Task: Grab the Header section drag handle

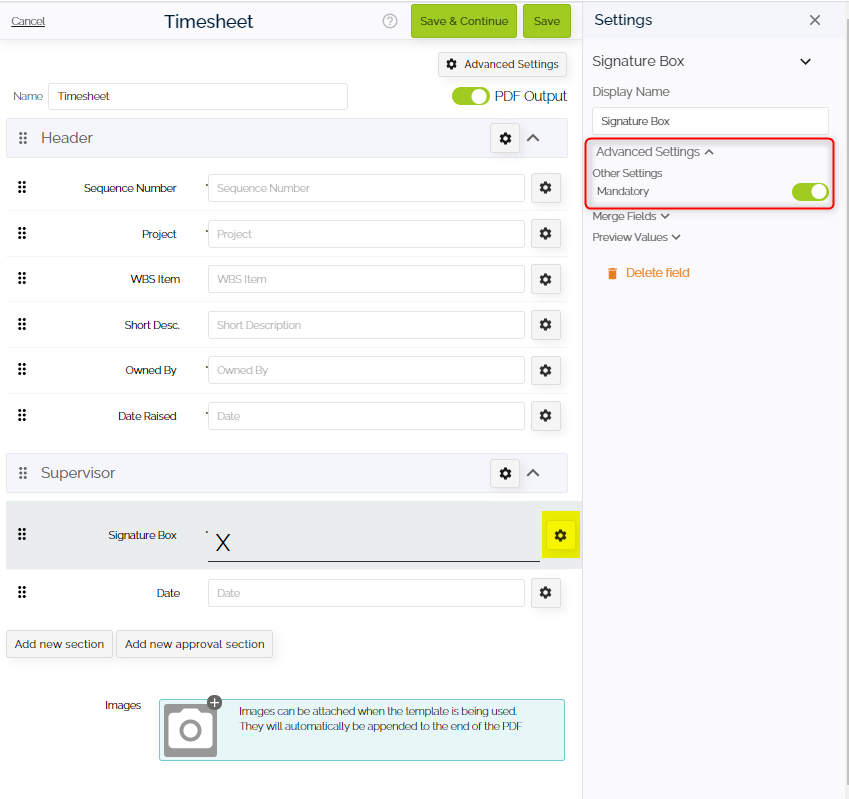Action: [23, 138]
